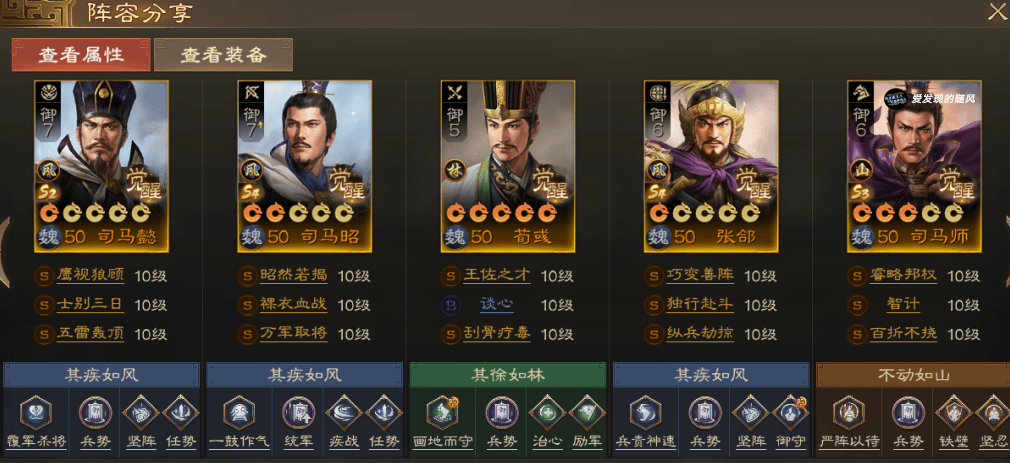Select the 治心 skill icon
The width and height of the screenshot is (1010, 463).
546,412
